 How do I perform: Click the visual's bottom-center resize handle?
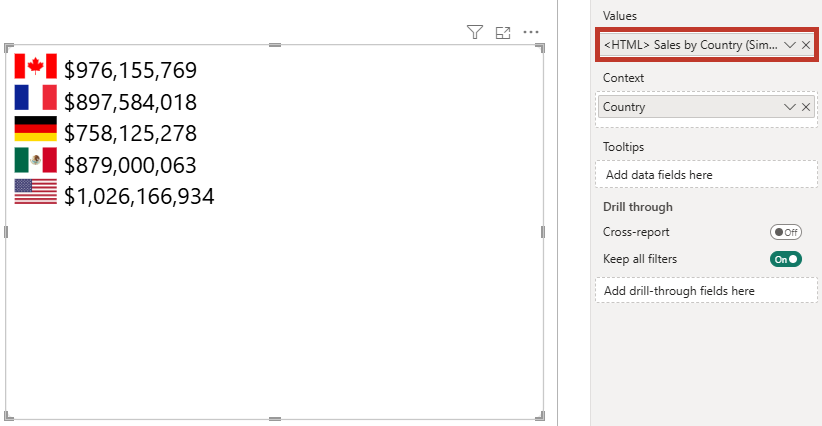click(275, 419)
